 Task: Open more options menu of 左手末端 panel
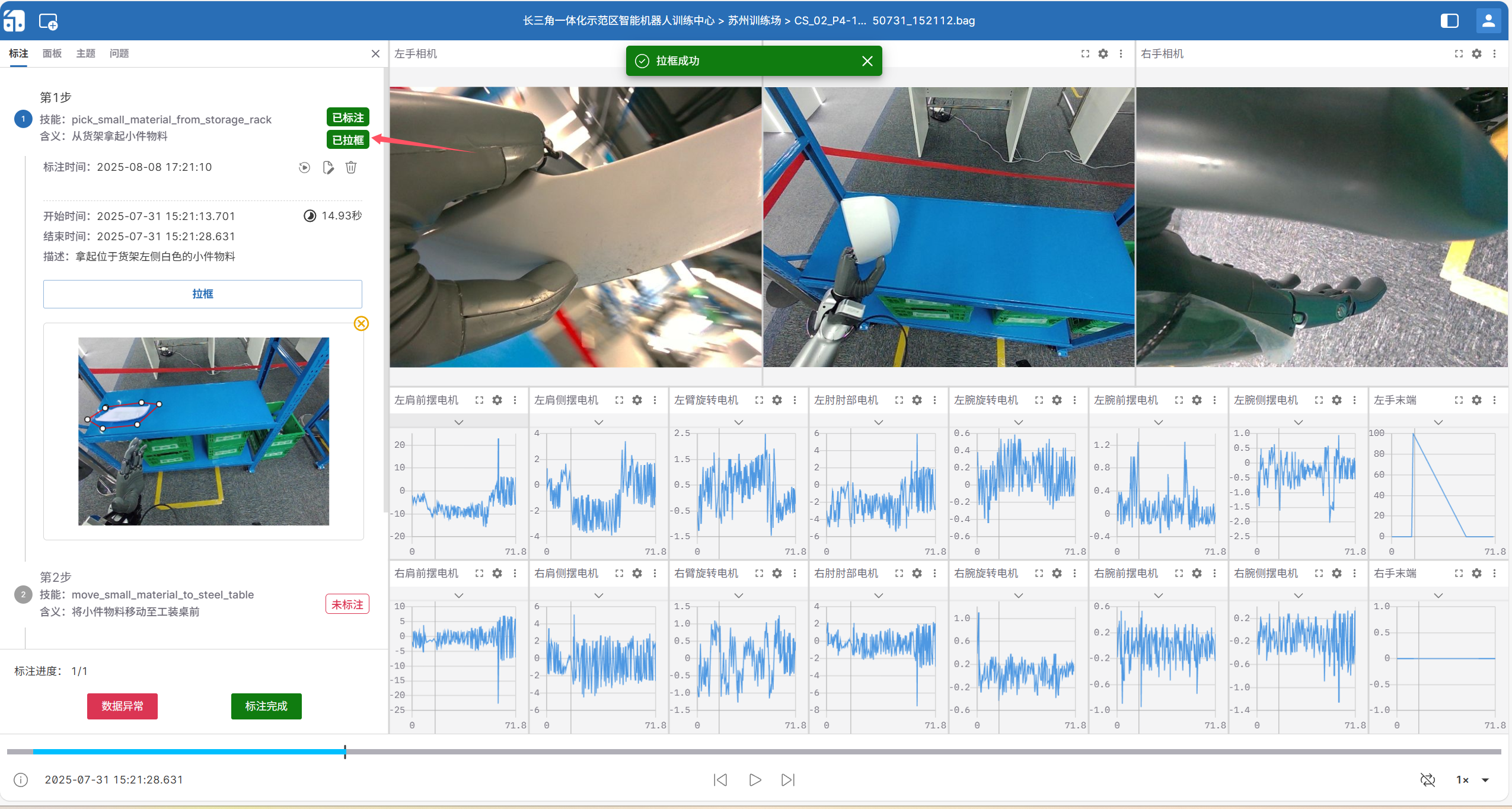pos(1494,400)
